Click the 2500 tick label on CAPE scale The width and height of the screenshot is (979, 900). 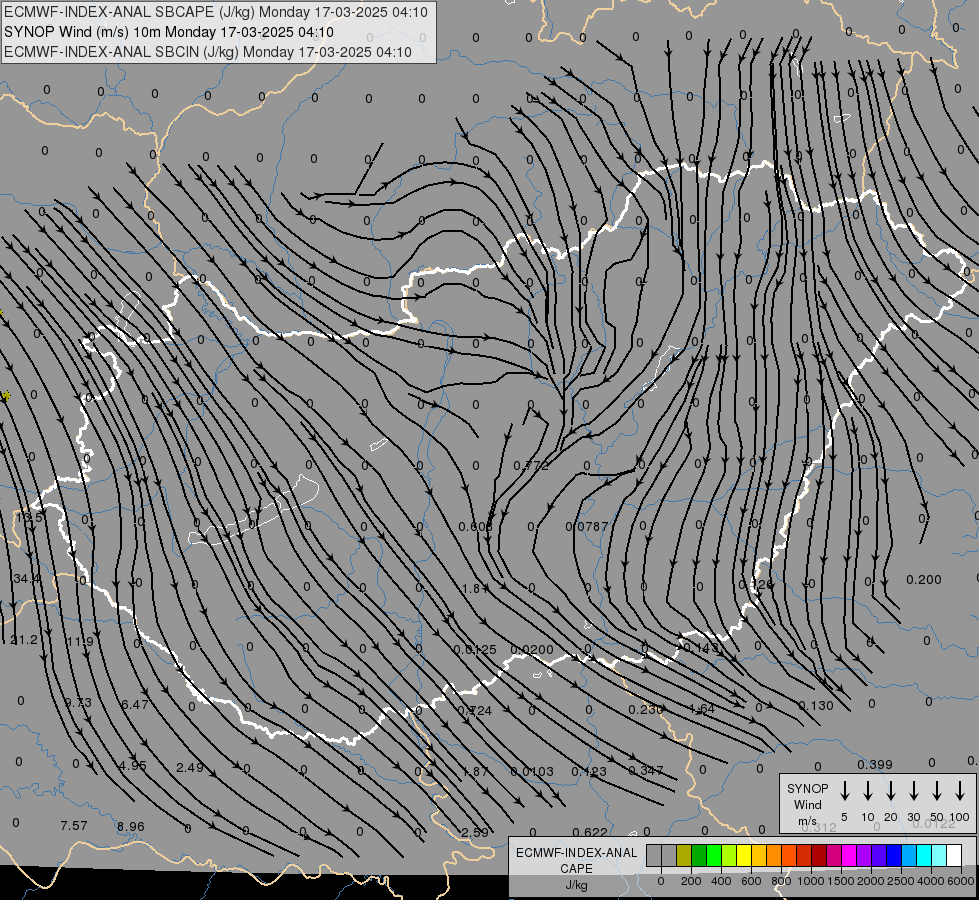click(901, 881)
